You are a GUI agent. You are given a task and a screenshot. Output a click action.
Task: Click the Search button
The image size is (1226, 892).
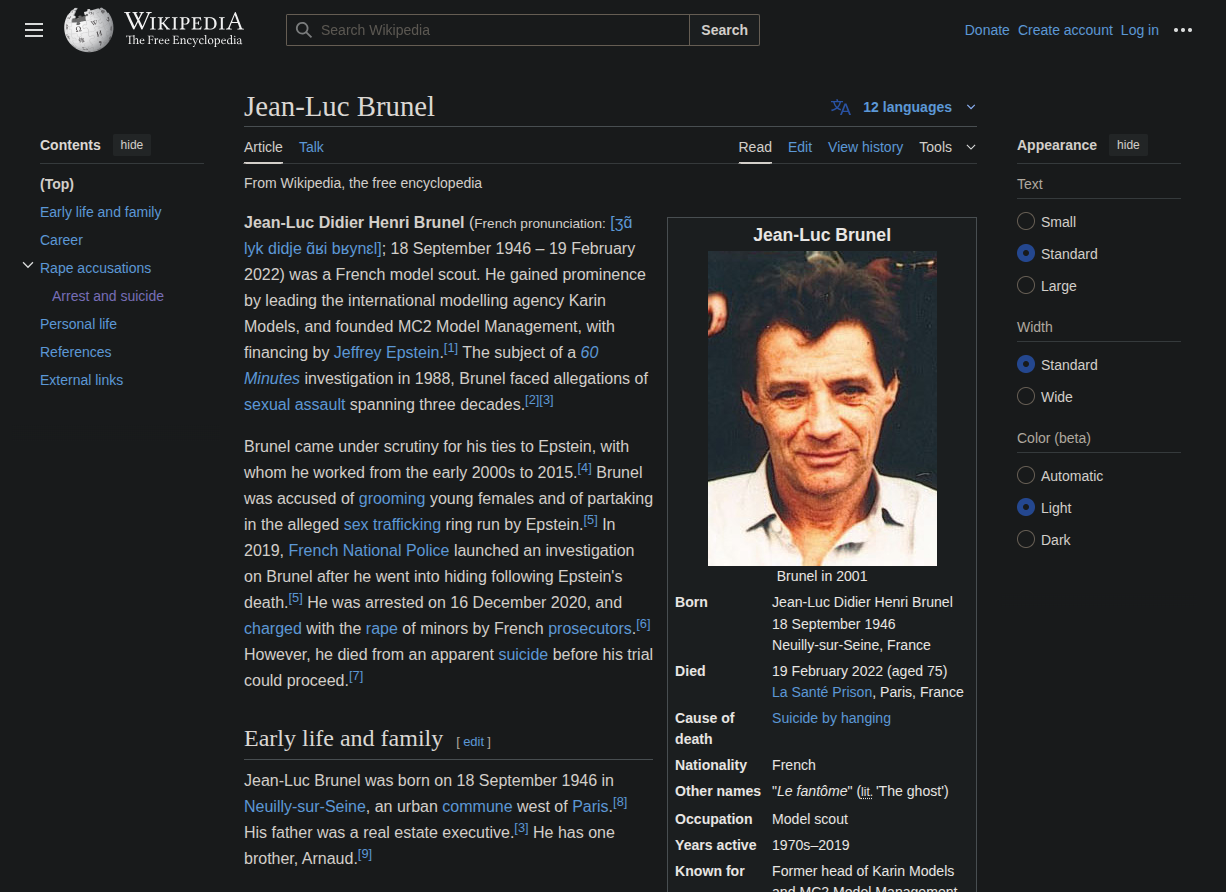(724, 30)
